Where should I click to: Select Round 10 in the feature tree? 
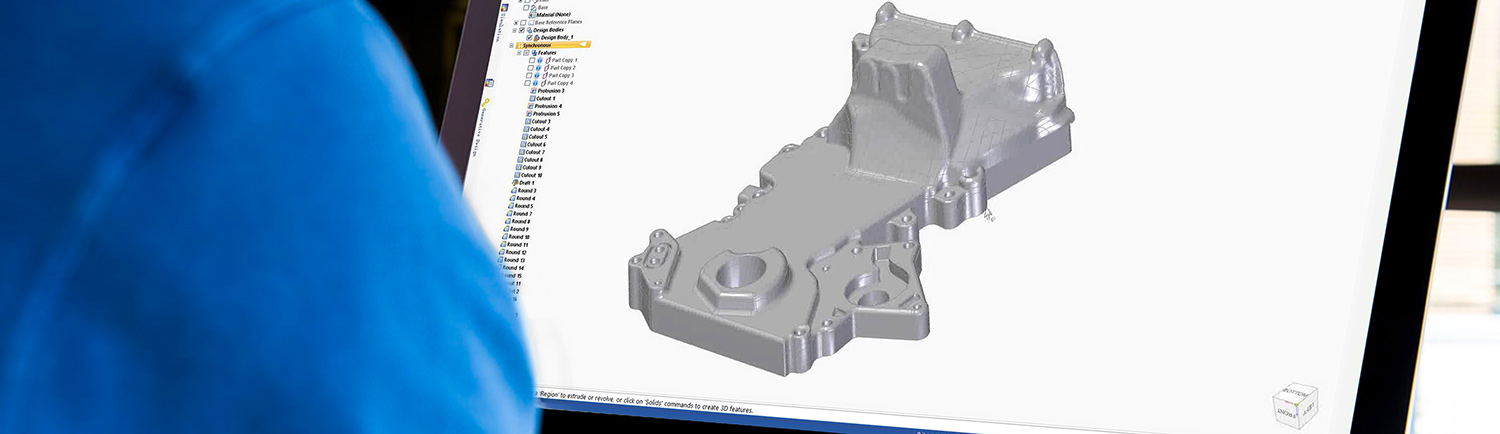pyautogui.click(x=518, y=237)
